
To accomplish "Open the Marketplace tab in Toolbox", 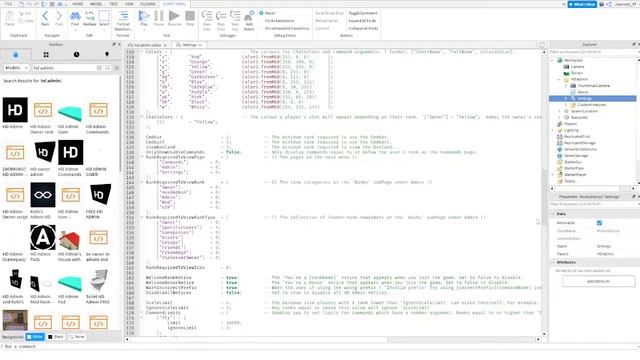I will point(16,54).
